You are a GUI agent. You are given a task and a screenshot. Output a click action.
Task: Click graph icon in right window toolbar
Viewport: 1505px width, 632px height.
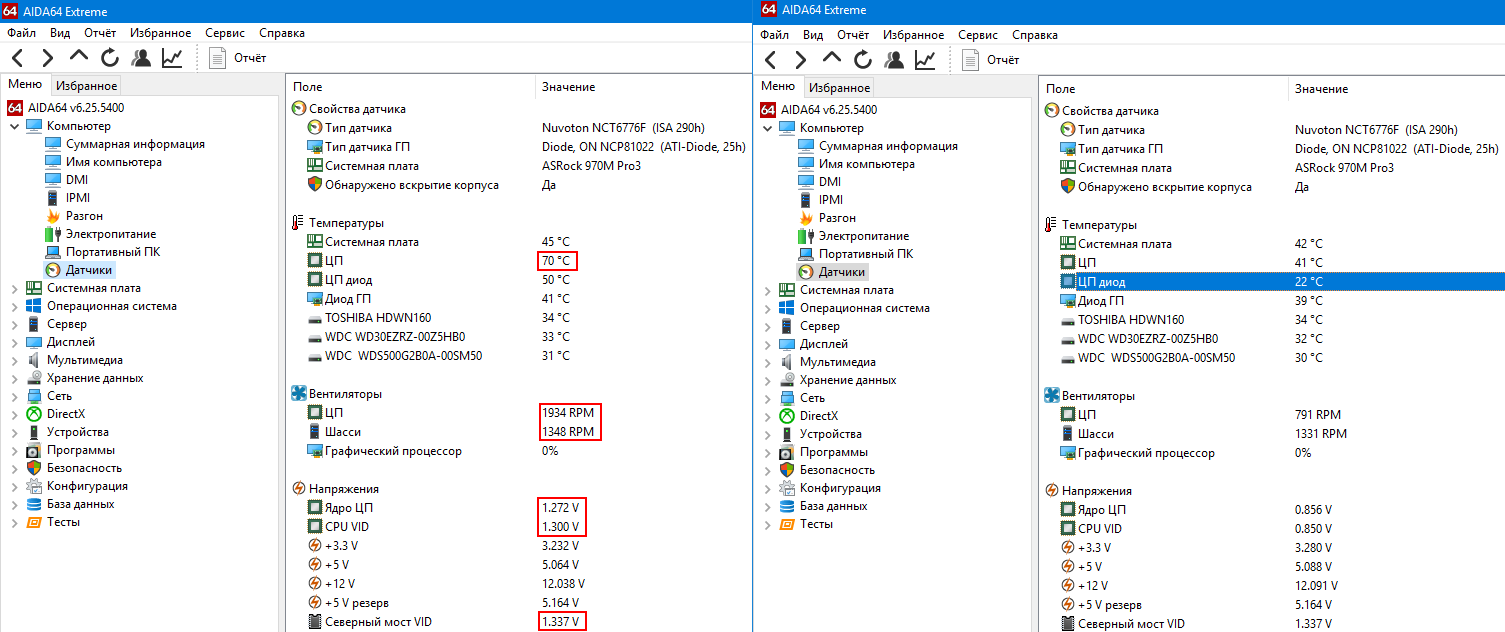pos(925,60)
